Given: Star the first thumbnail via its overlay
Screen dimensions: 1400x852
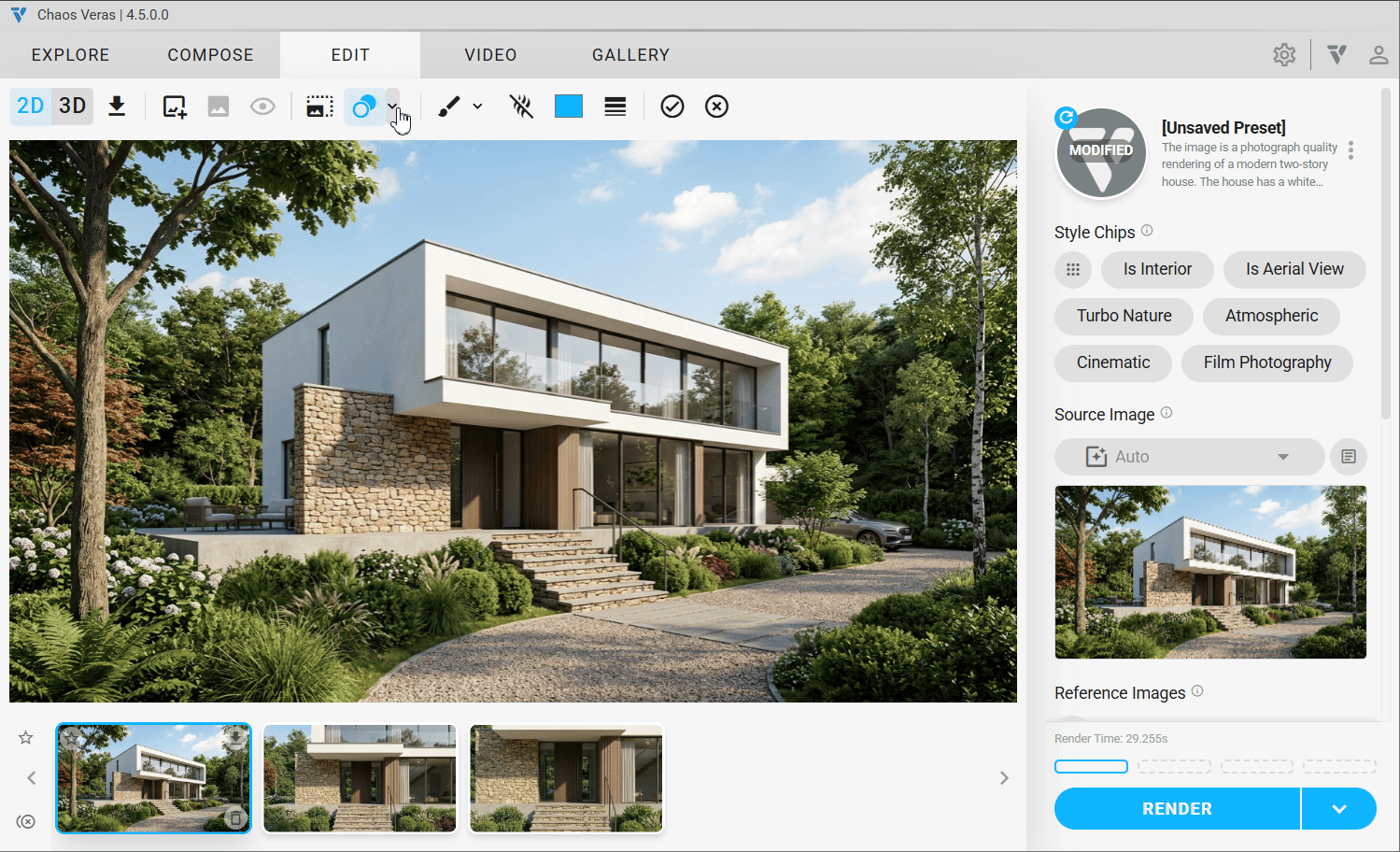Looking at the screenshot, I should click(71, 737).
